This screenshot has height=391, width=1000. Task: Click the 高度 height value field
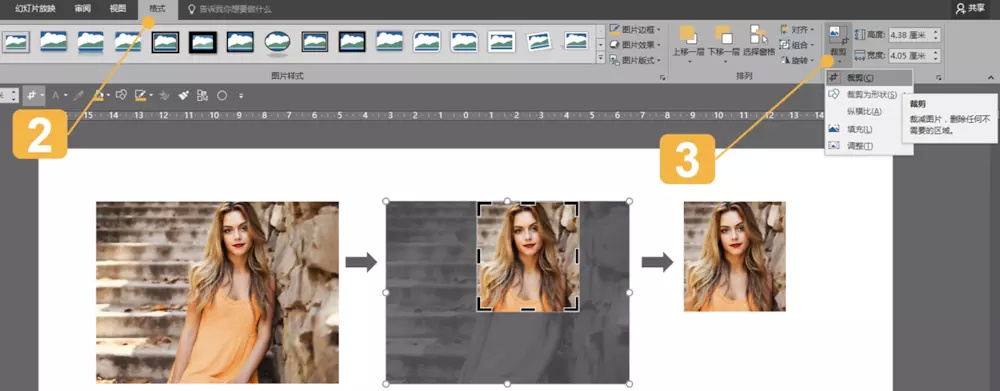click(910, 34)
